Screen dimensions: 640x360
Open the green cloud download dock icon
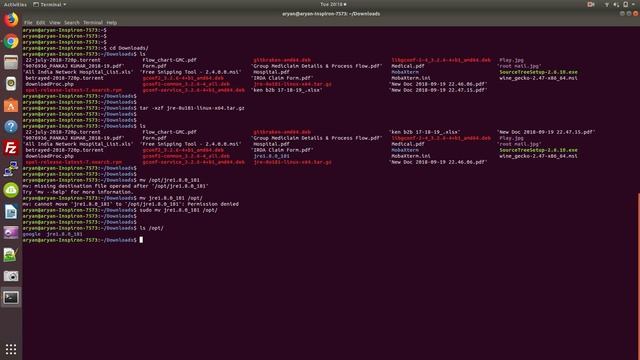tap(11, 190)
